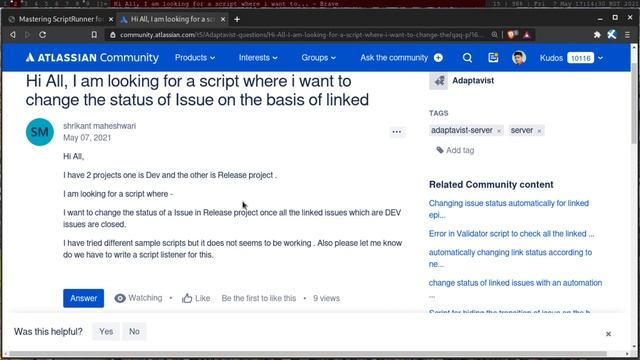
Task: Open the notifications feed icon
Action: point(493,58)
